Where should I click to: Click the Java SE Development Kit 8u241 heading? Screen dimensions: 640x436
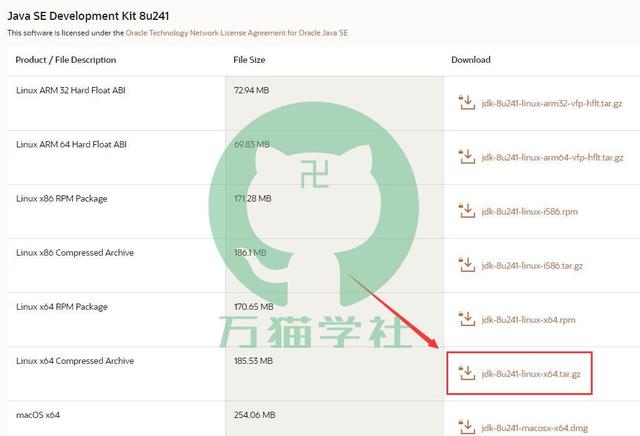pos(88,16)
